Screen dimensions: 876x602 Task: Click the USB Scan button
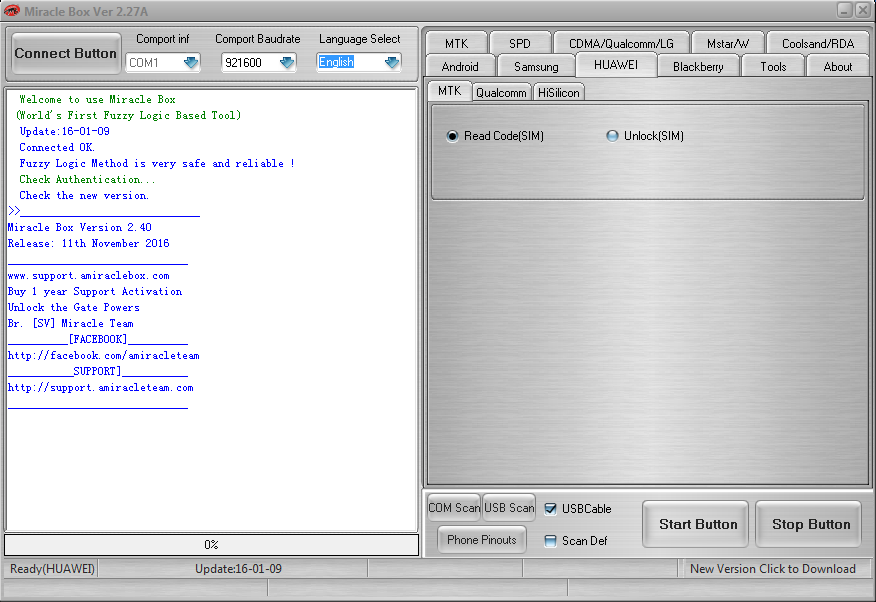point(509,508)
